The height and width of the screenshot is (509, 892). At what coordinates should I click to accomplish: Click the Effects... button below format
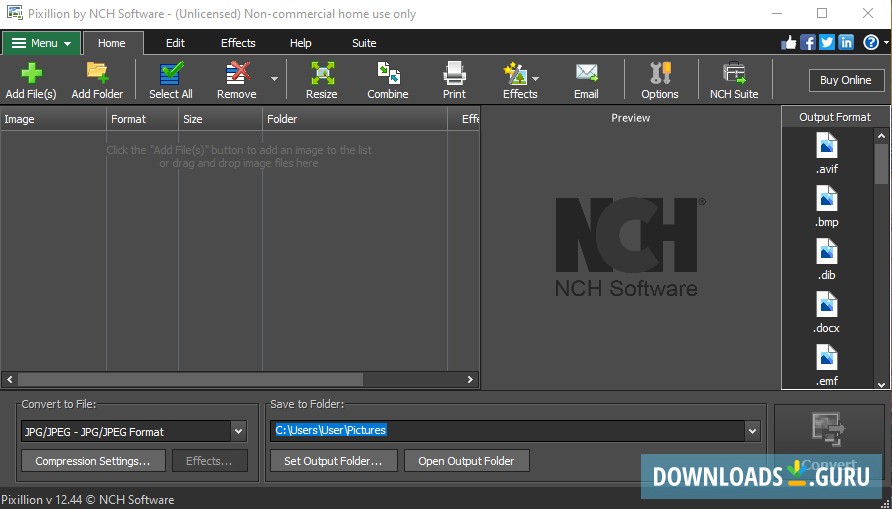(x=209, y=461)
